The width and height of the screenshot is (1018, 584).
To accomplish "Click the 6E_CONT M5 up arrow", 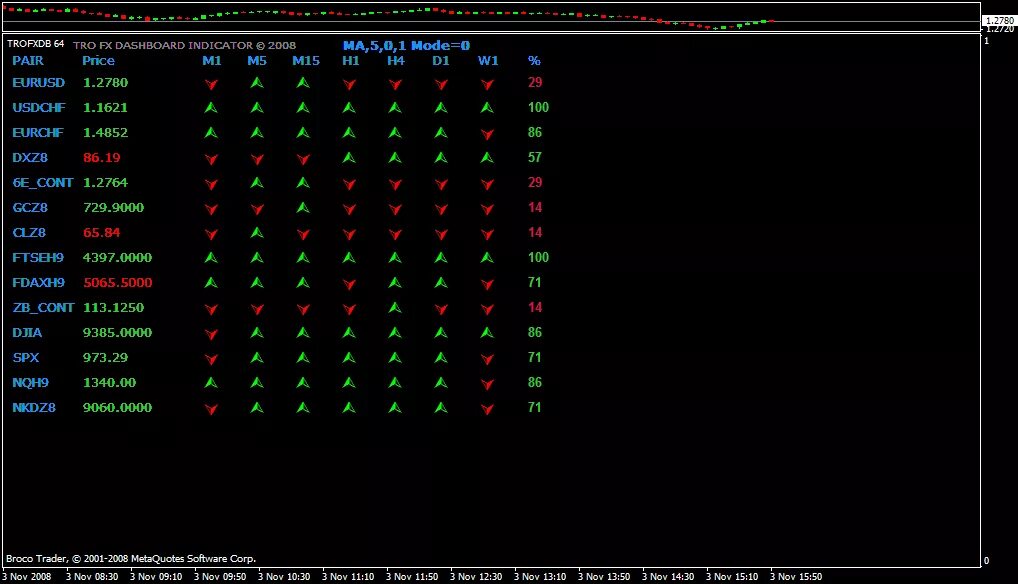I will tap(257, 183).
